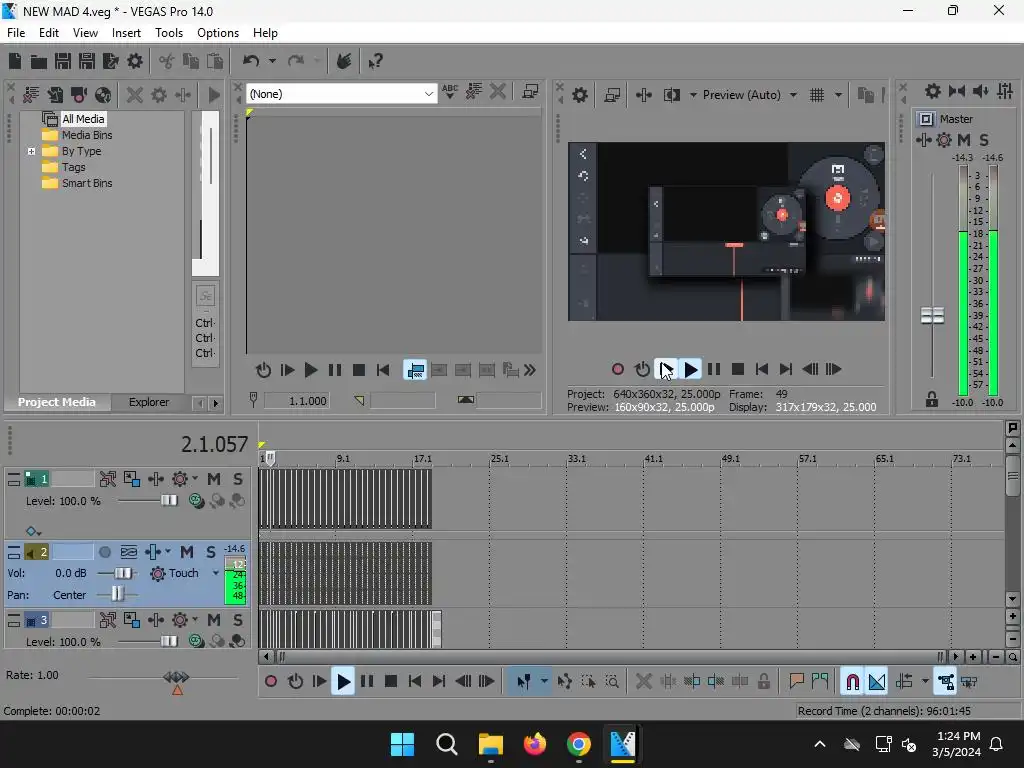Open Google Chrome from the taskbar
Viewport: 1024px width, 768px height.
click(x=579, y=744)
